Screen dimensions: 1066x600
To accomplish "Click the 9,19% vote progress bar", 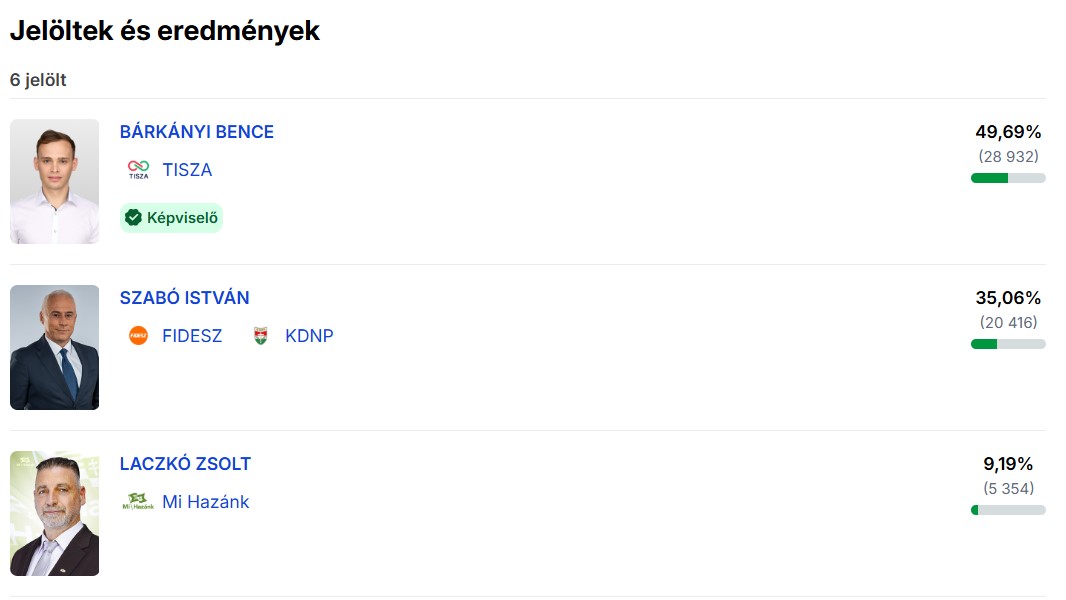I will coord(1008,510).
